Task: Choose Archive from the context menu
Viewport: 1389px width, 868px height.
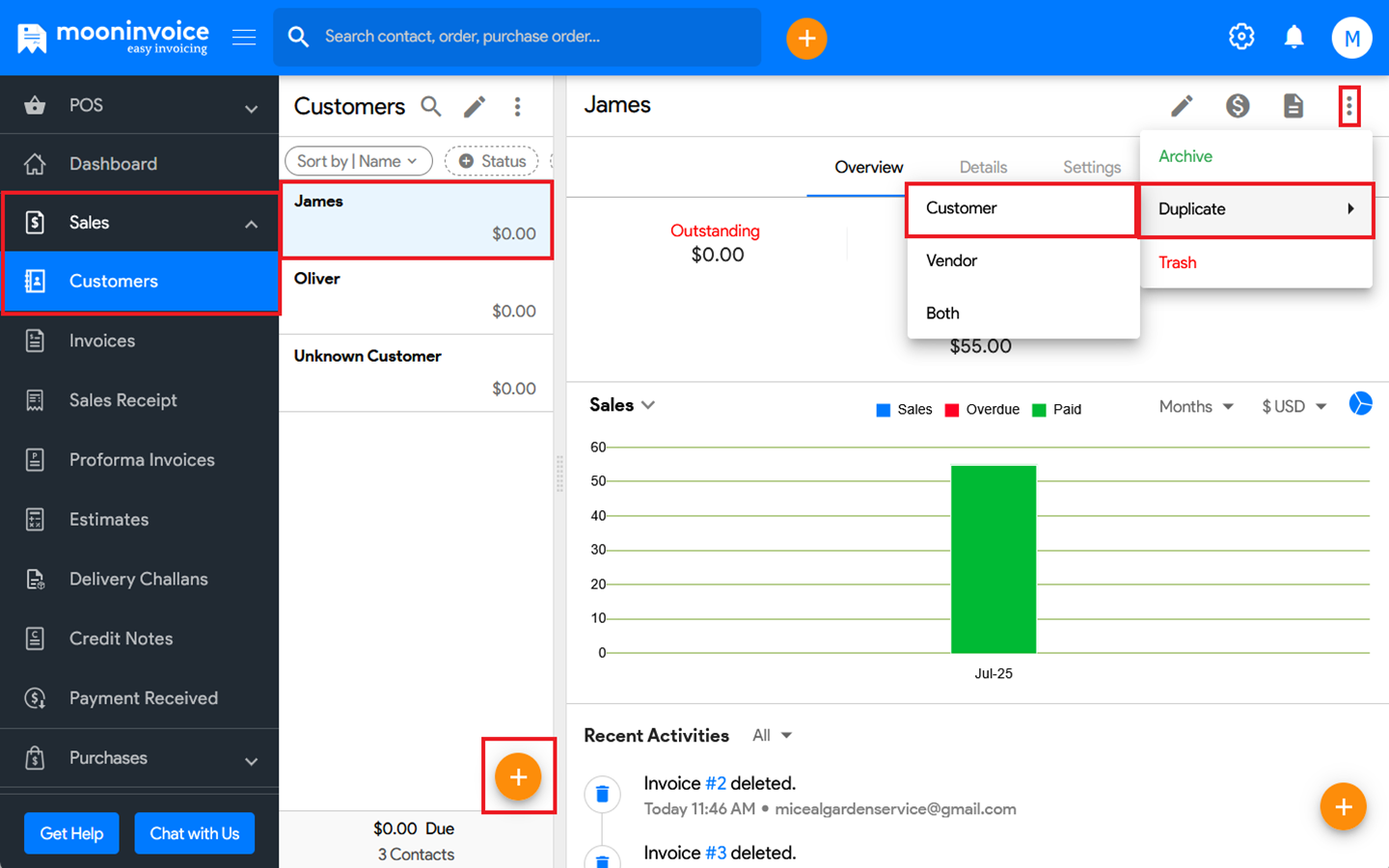Action: pos(1185,156)
